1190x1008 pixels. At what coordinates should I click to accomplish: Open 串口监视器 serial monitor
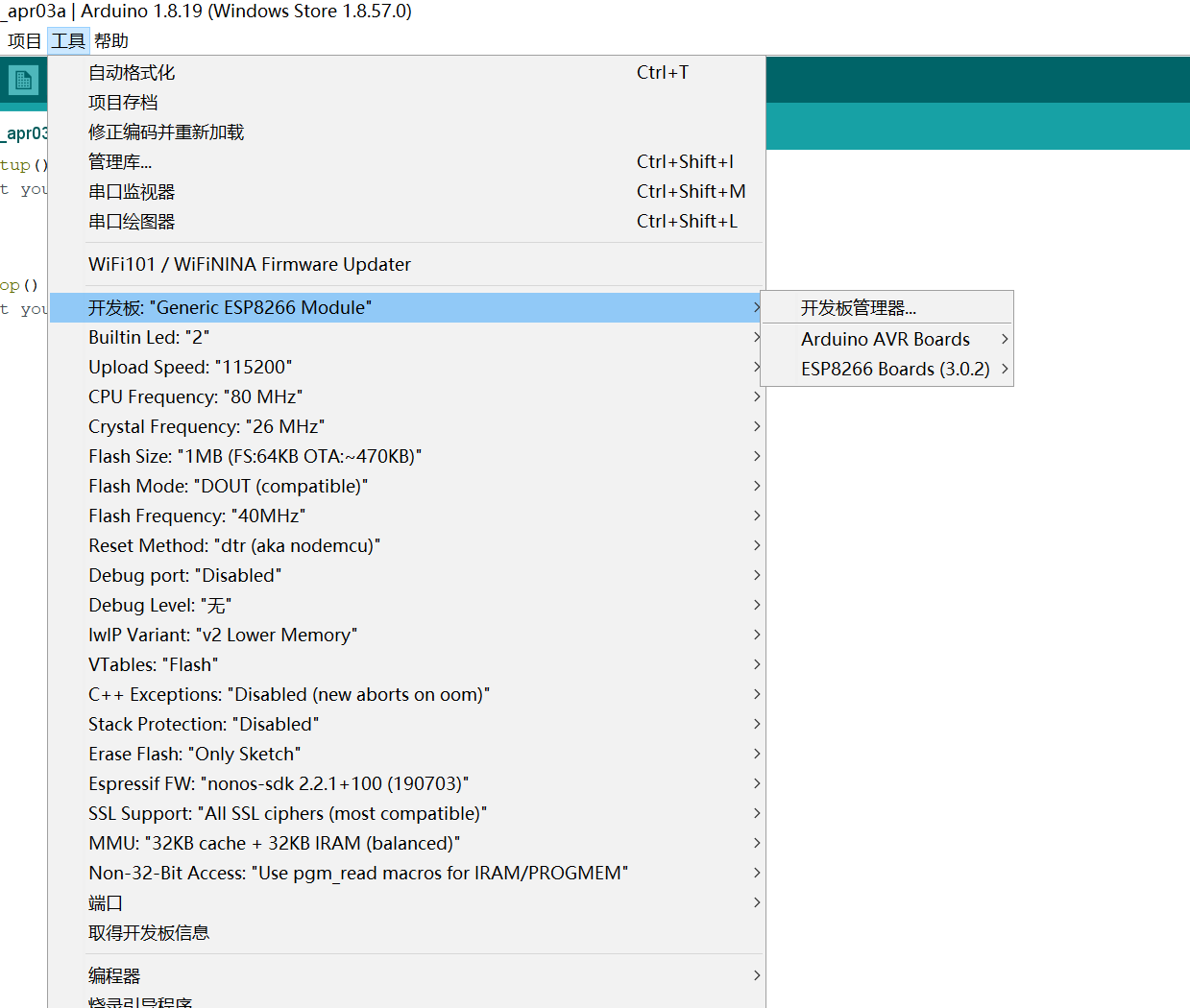(406, 191)
